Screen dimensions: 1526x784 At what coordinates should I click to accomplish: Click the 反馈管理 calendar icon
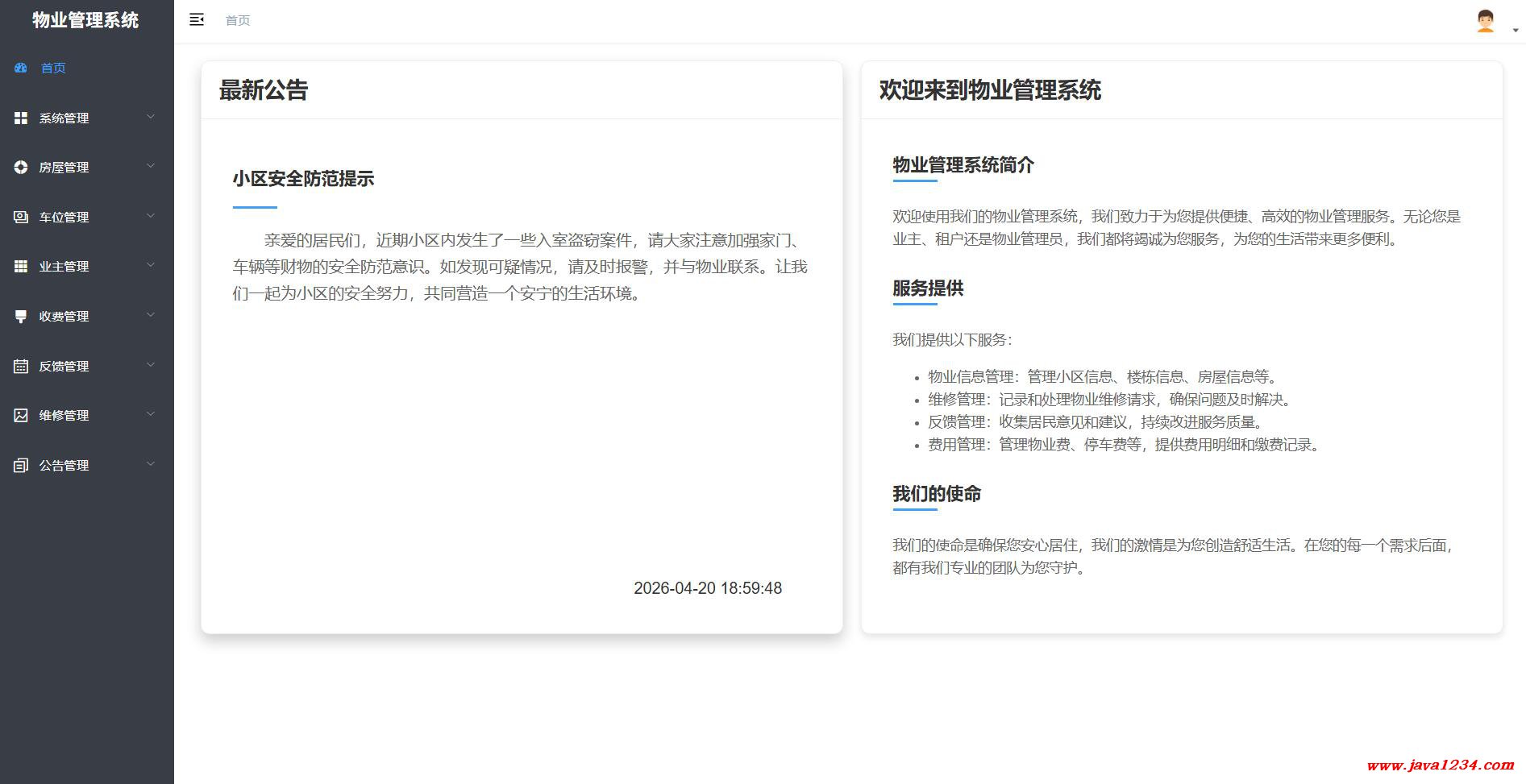coord(21,366)
